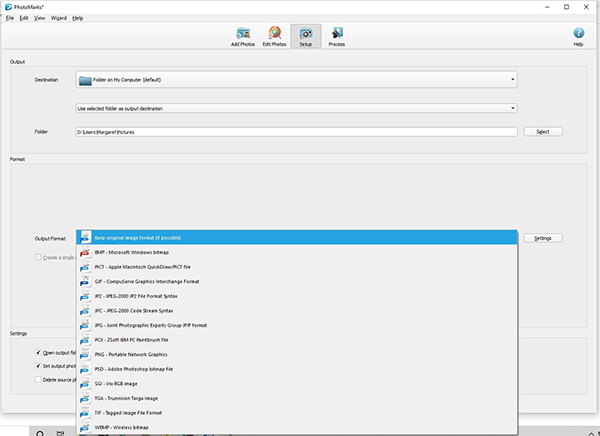Screen dimensions: 600x436
Task: Open the Wizard menu
Action: pyautogui.click(x=59, y=18)
